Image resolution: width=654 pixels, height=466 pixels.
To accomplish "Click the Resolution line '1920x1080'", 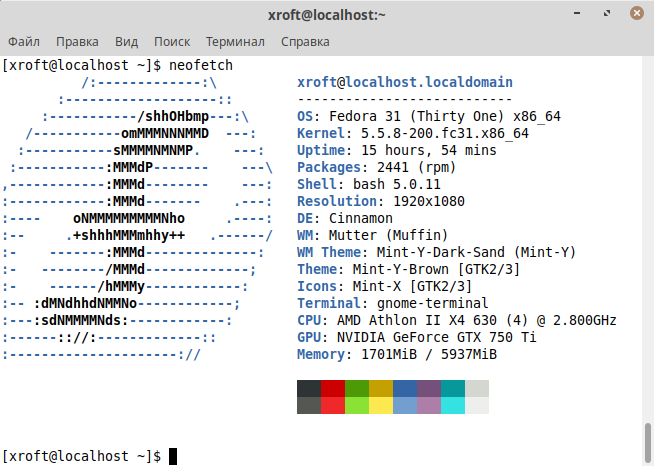I will point(429,202).
